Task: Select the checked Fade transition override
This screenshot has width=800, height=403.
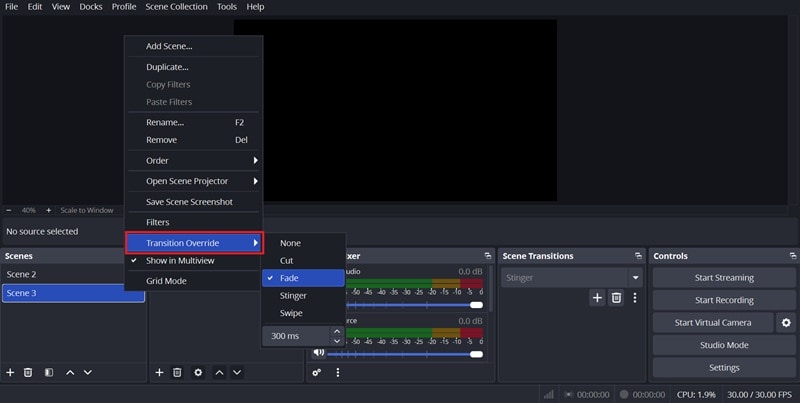Action: point(304,278)
